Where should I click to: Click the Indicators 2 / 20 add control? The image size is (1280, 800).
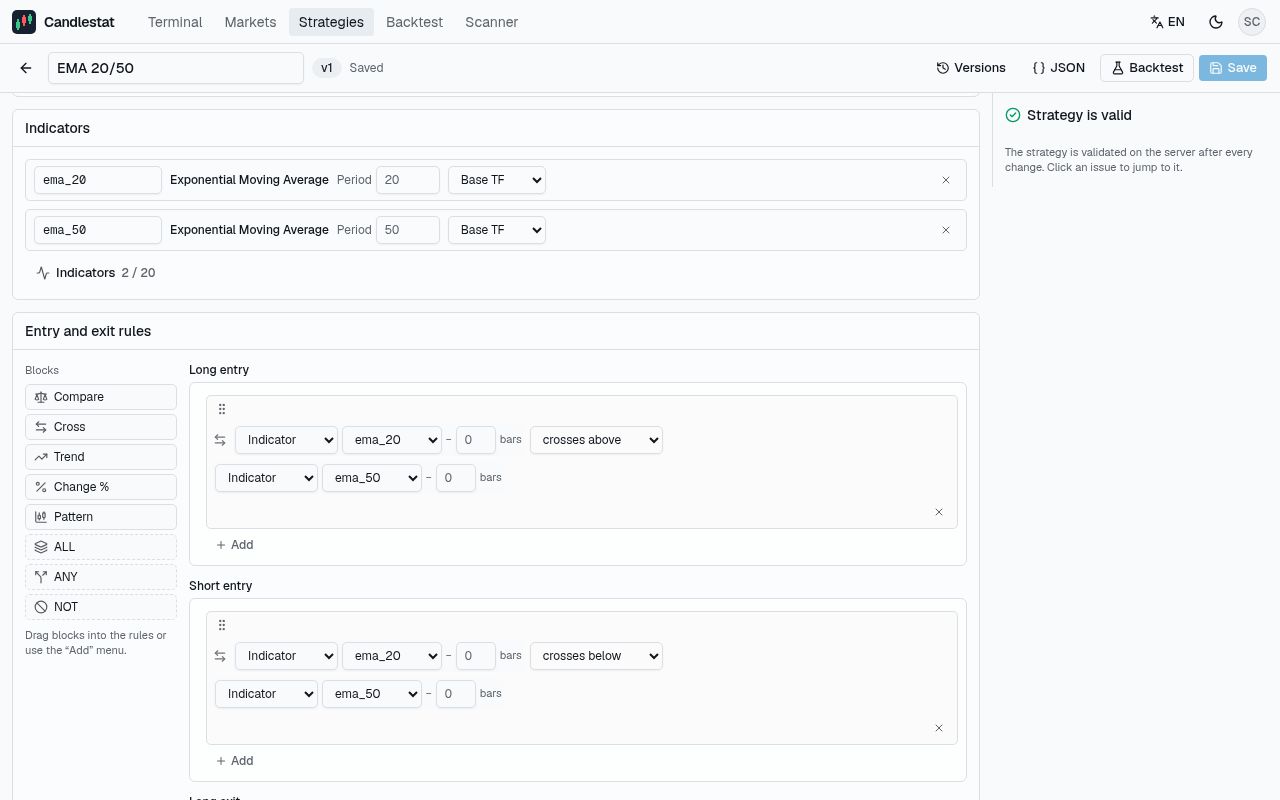point(96,273)
